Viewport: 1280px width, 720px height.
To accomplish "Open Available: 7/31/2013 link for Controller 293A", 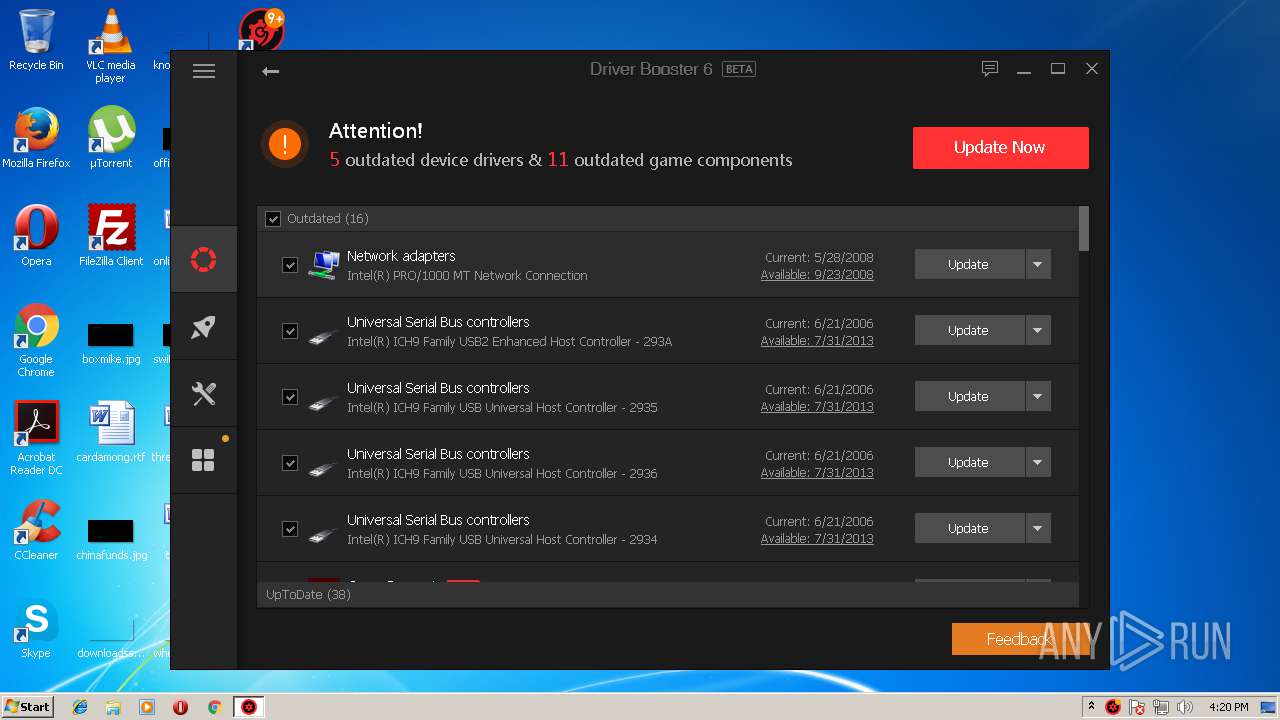I will [817, 341].
